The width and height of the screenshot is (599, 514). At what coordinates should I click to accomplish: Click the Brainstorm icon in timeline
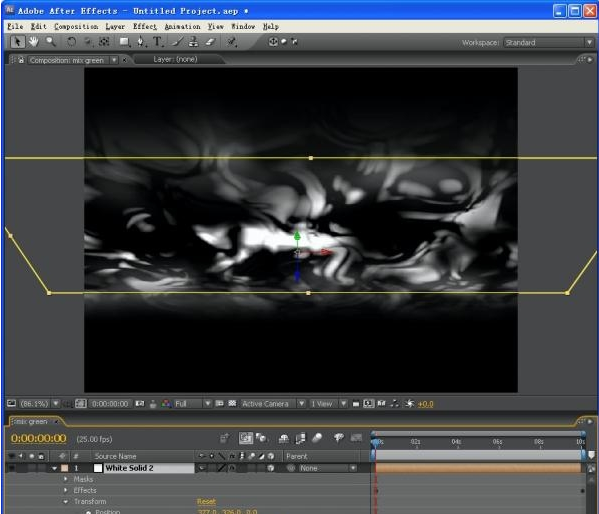pos(338,438)
